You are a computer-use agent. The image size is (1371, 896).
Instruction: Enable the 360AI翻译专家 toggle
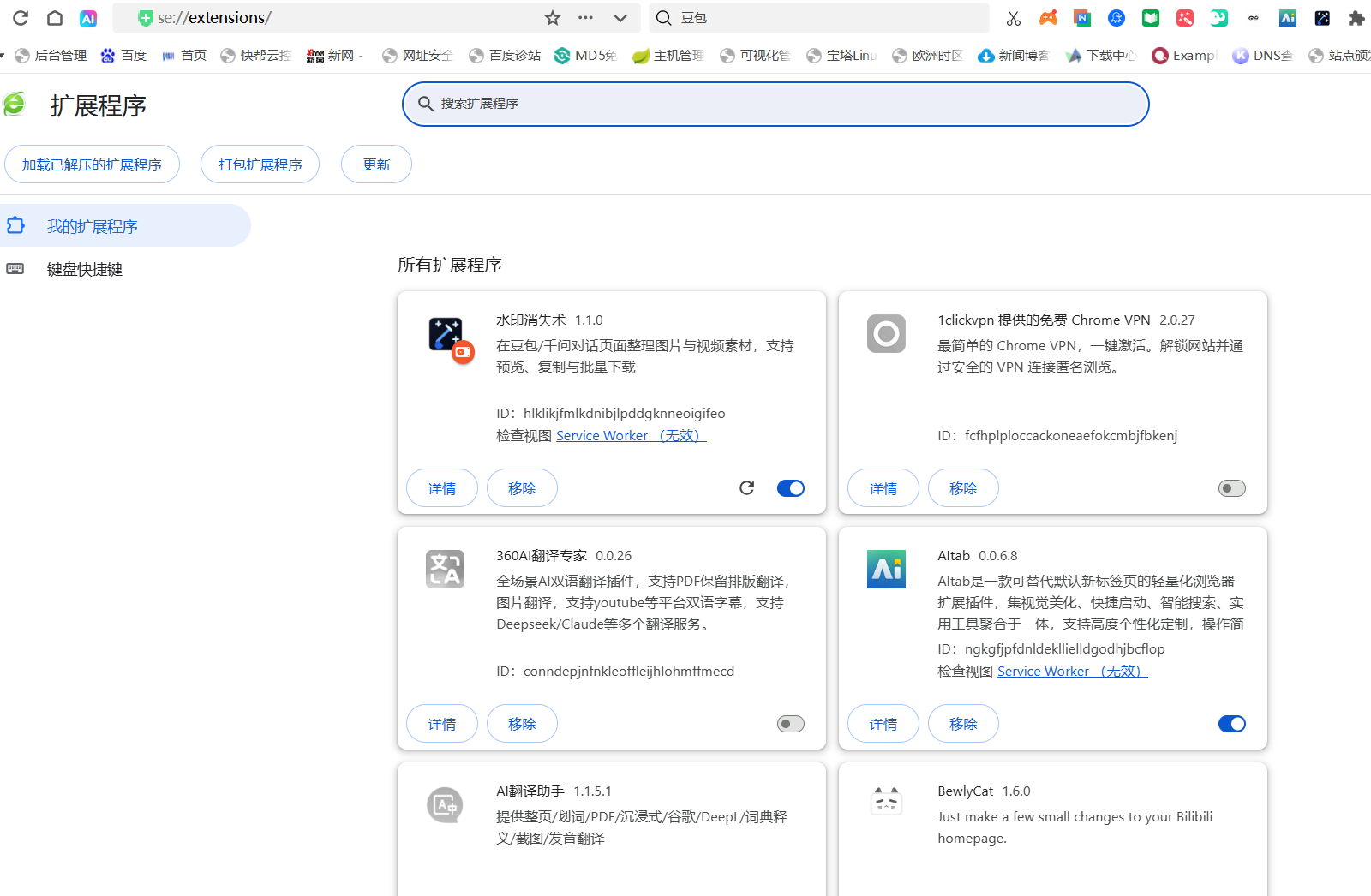pos(791,724)
